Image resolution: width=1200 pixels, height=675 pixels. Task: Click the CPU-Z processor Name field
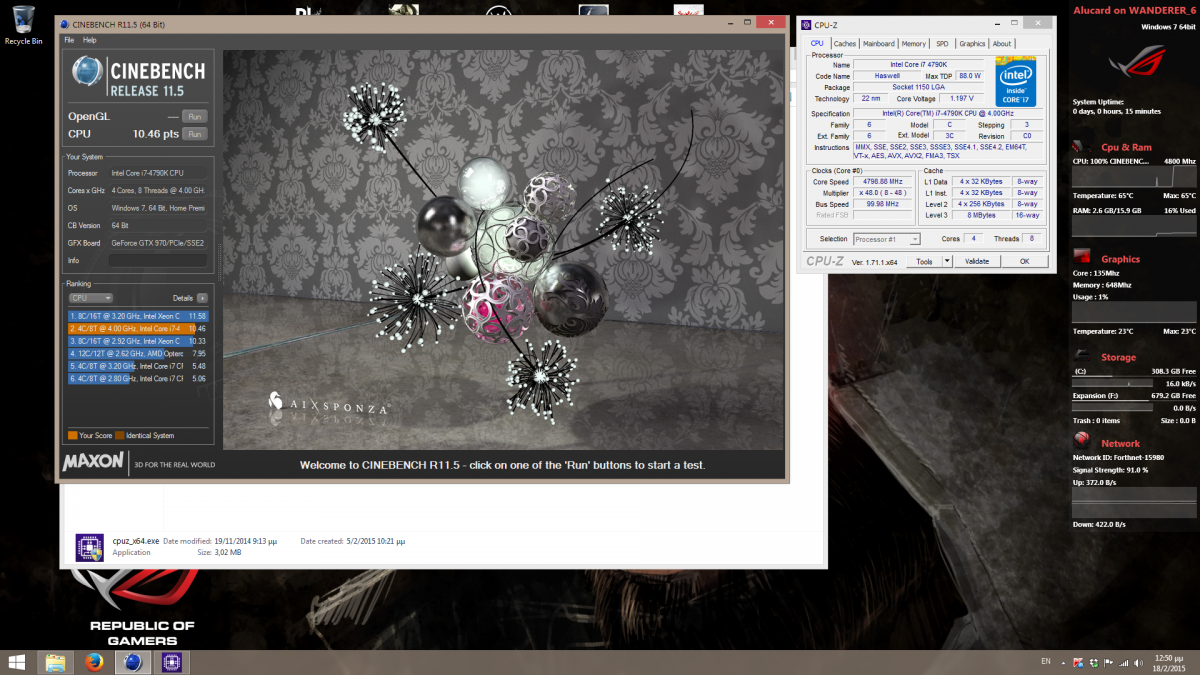click(917, 64)
